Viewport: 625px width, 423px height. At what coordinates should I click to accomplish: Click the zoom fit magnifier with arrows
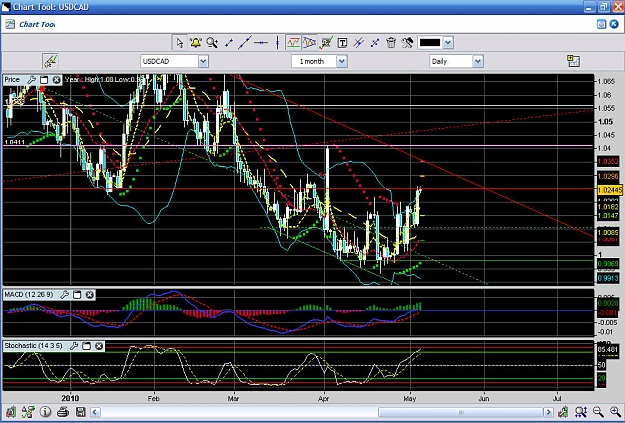coord(581,412)
